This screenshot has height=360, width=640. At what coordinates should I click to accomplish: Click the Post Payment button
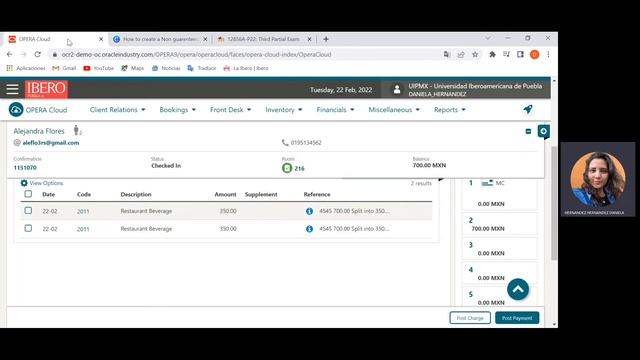517,318
